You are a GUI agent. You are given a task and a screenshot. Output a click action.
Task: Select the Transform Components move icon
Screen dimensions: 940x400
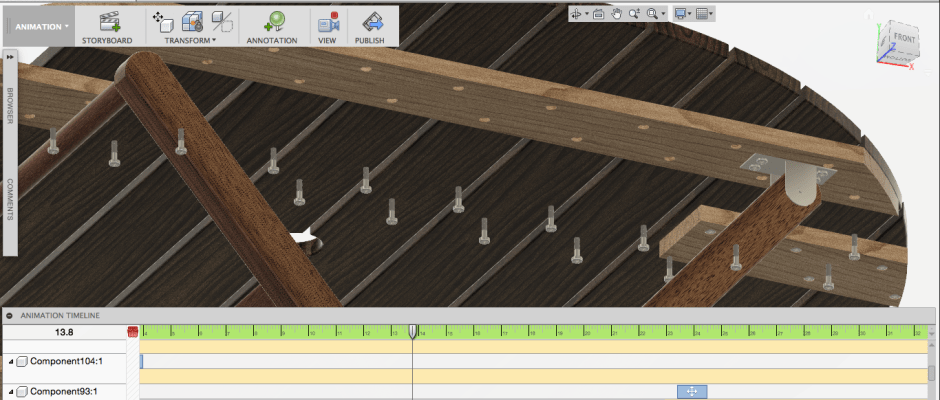click(163, 22)
